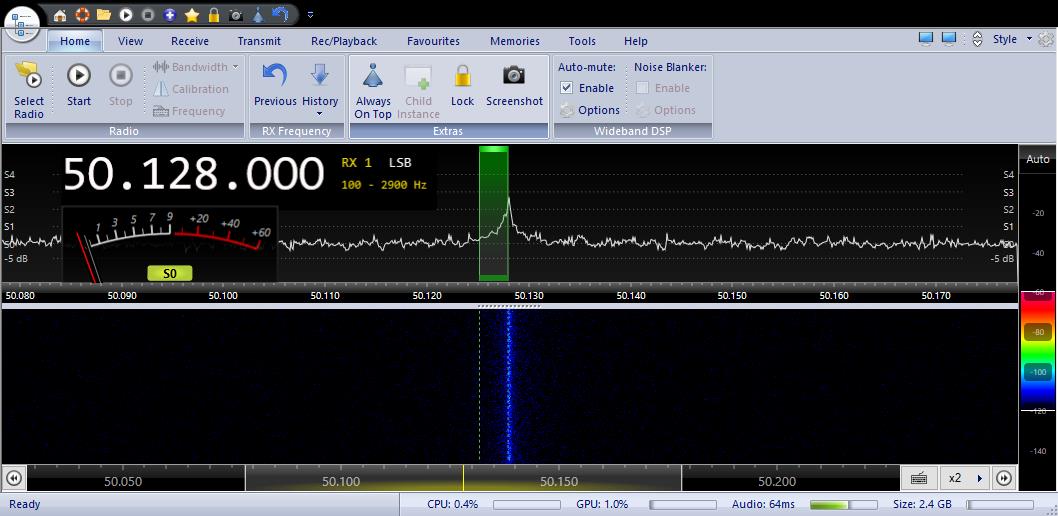Enable Always On Top mode
1058x516 pixels.
(x=373, y=87)
